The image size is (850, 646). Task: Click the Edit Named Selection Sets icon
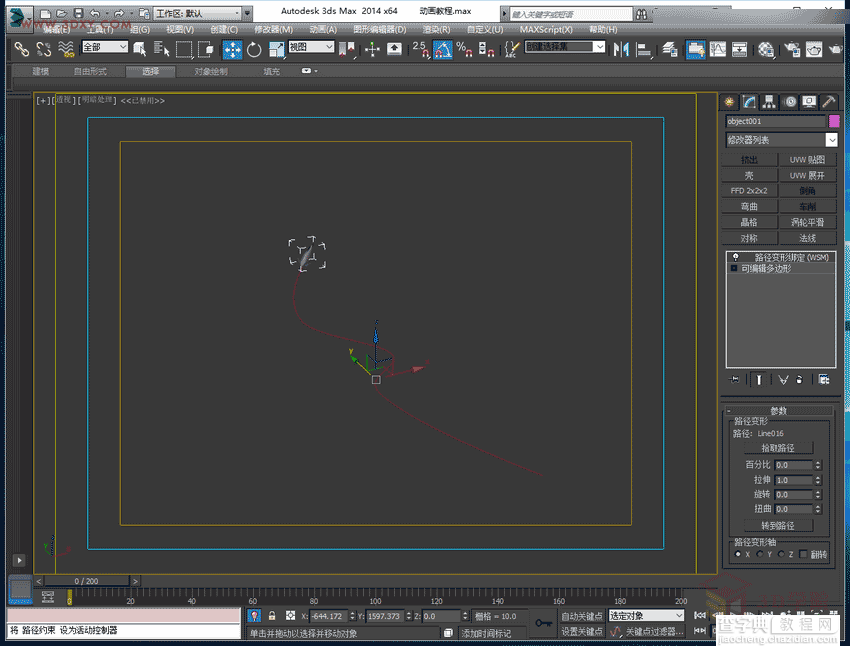coord(511,49)
